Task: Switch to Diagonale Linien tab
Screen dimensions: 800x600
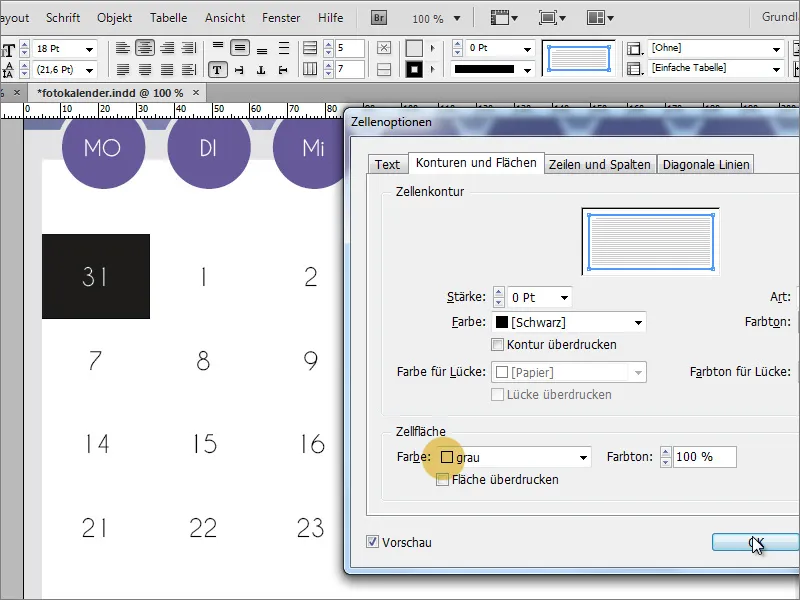Action: coord(706,164)
